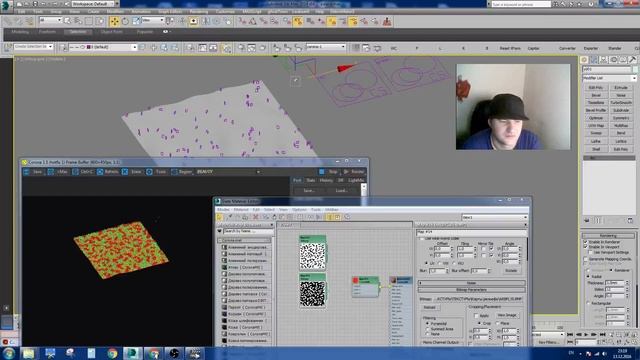This screenshot has height=360, width=640.
Task: Select Summed Area filtering radio button
Action: tap(427, 329)
